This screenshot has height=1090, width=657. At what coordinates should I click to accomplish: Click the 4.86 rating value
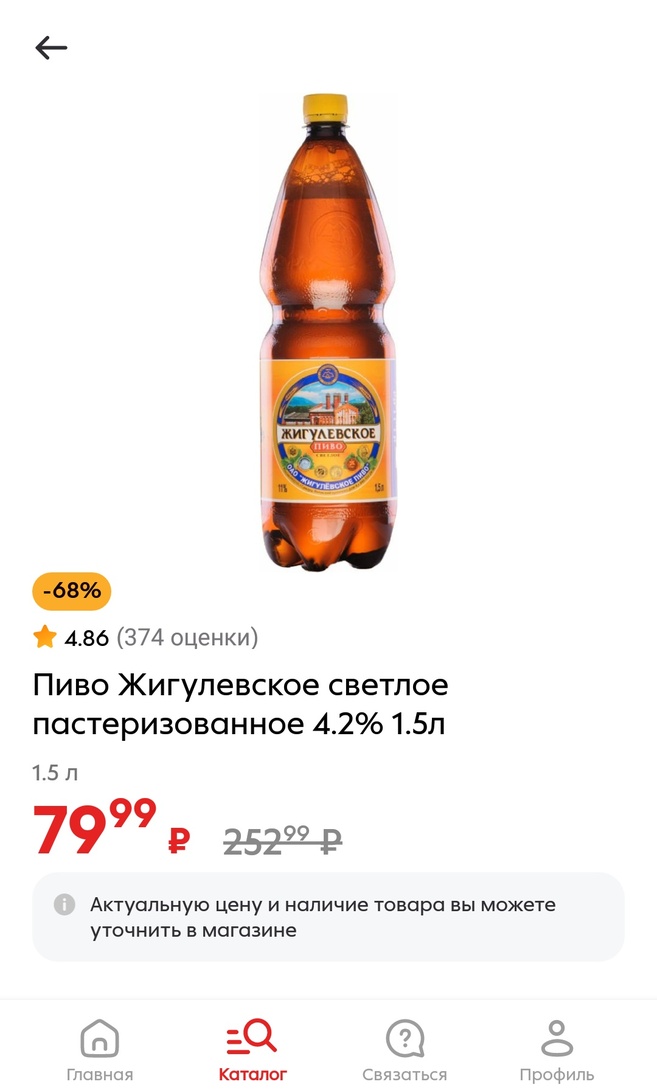[x=86, y=638]
